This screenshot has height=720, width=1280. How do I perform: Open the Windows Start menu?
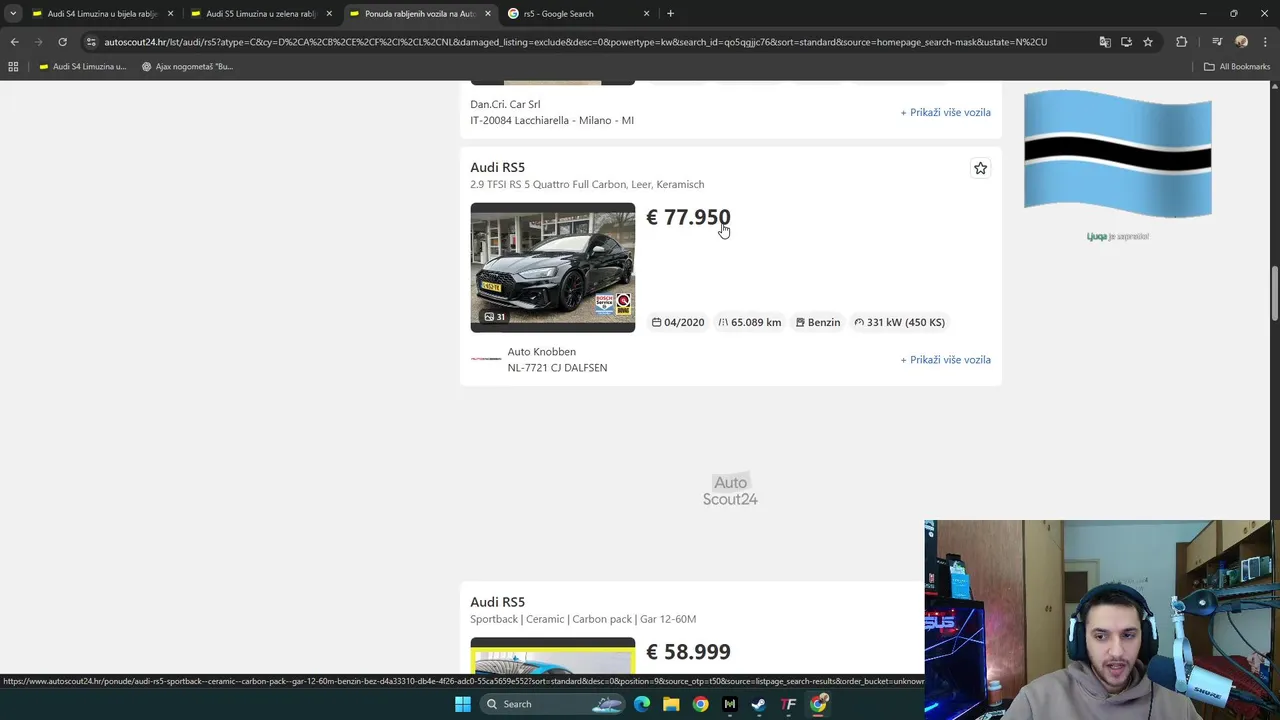pyautogui.click(x=462, y=704)
